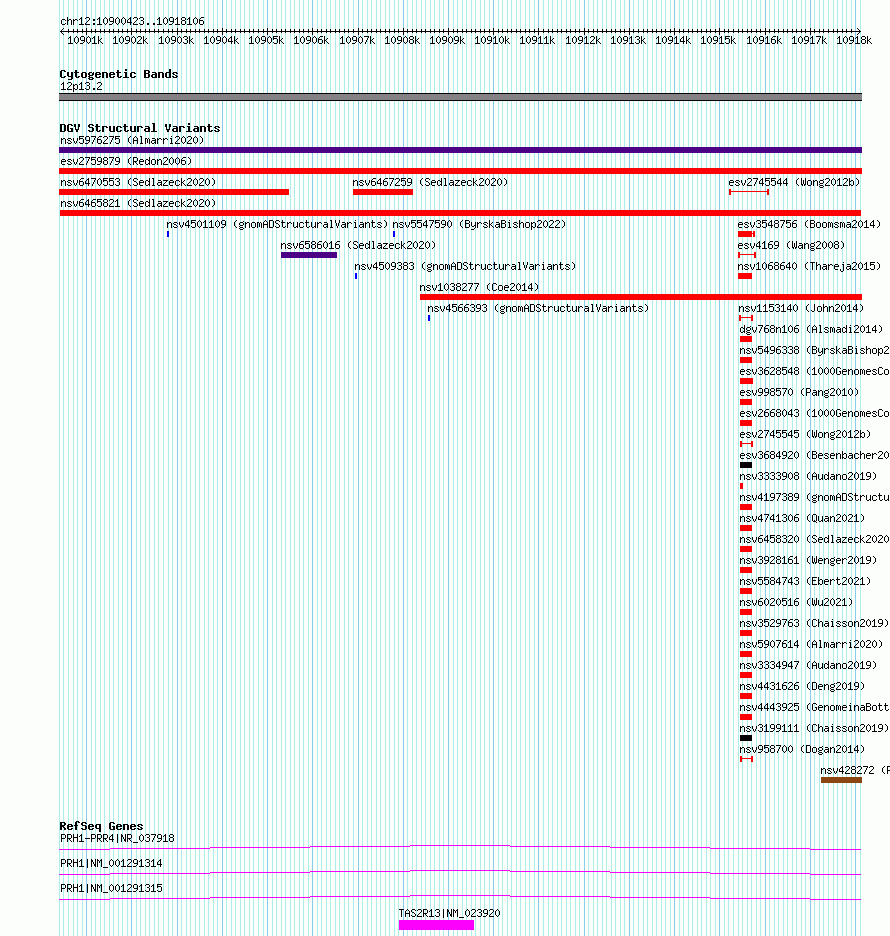Click PRH1|NM_001291315 transcript label
Viewport: 890px width, 936px height.
click(111, 888)
